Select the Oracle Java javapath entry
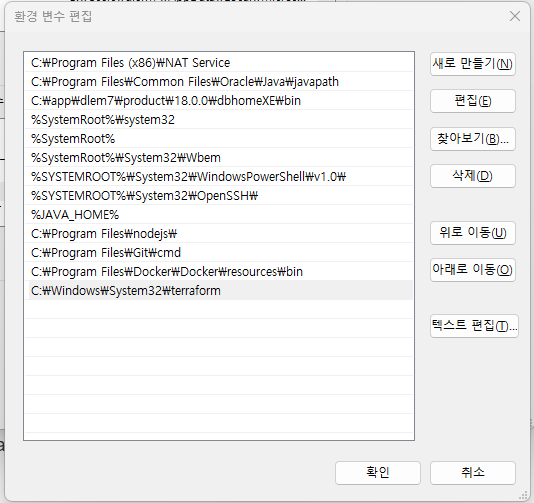The width and height of the screenshot is (534, 503). [x=219, y=82]
